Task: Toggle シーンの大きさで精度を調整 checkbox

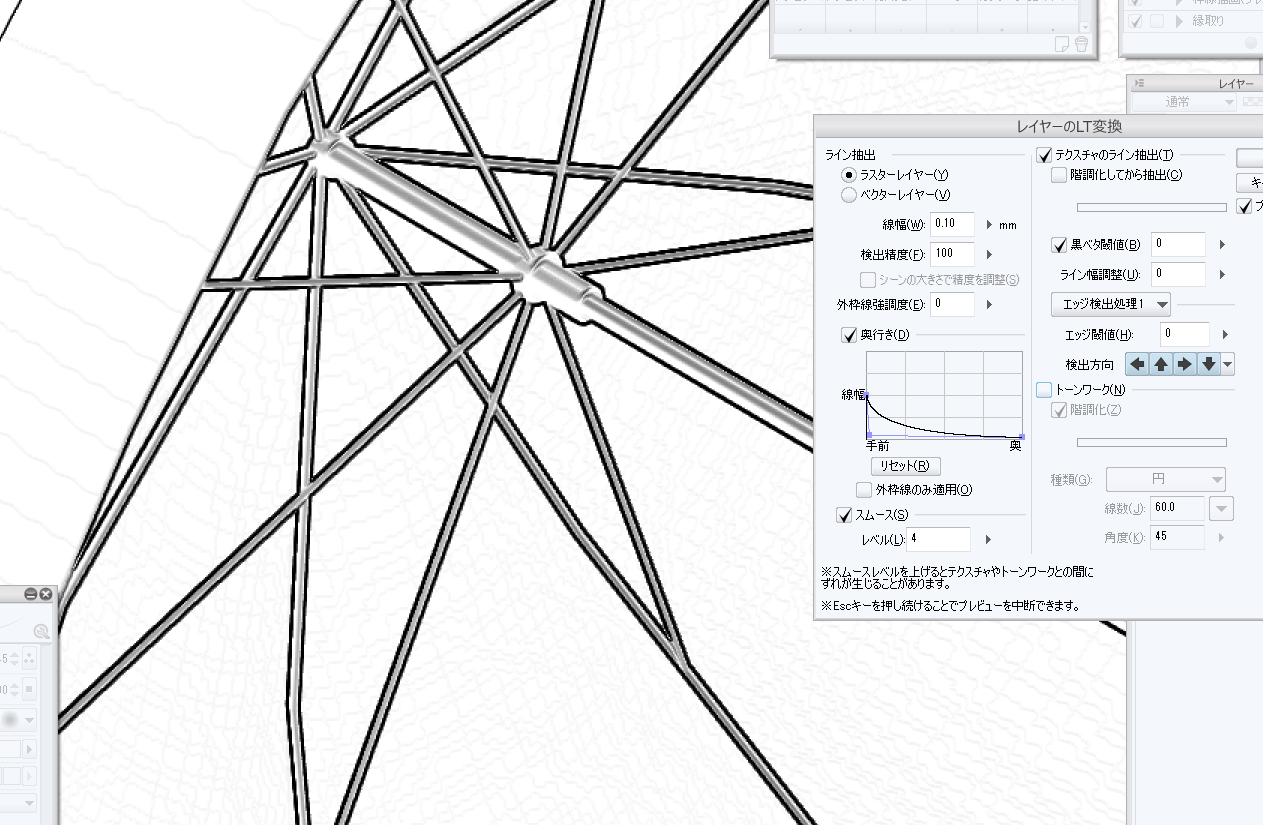Action: point(868,280)
